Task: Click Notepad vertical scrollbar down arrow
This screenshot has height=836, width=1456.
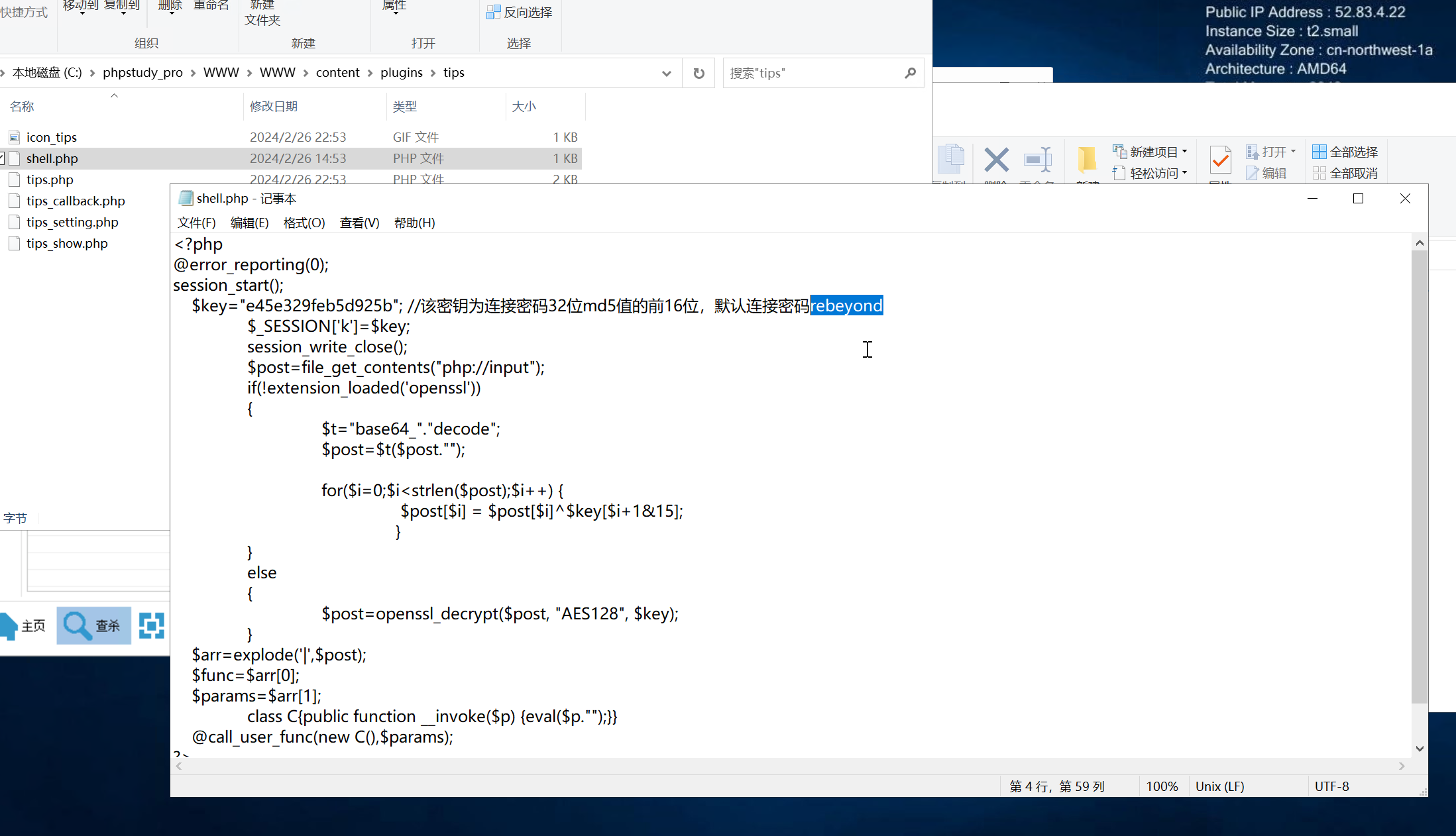Action: click(1419, 749)
